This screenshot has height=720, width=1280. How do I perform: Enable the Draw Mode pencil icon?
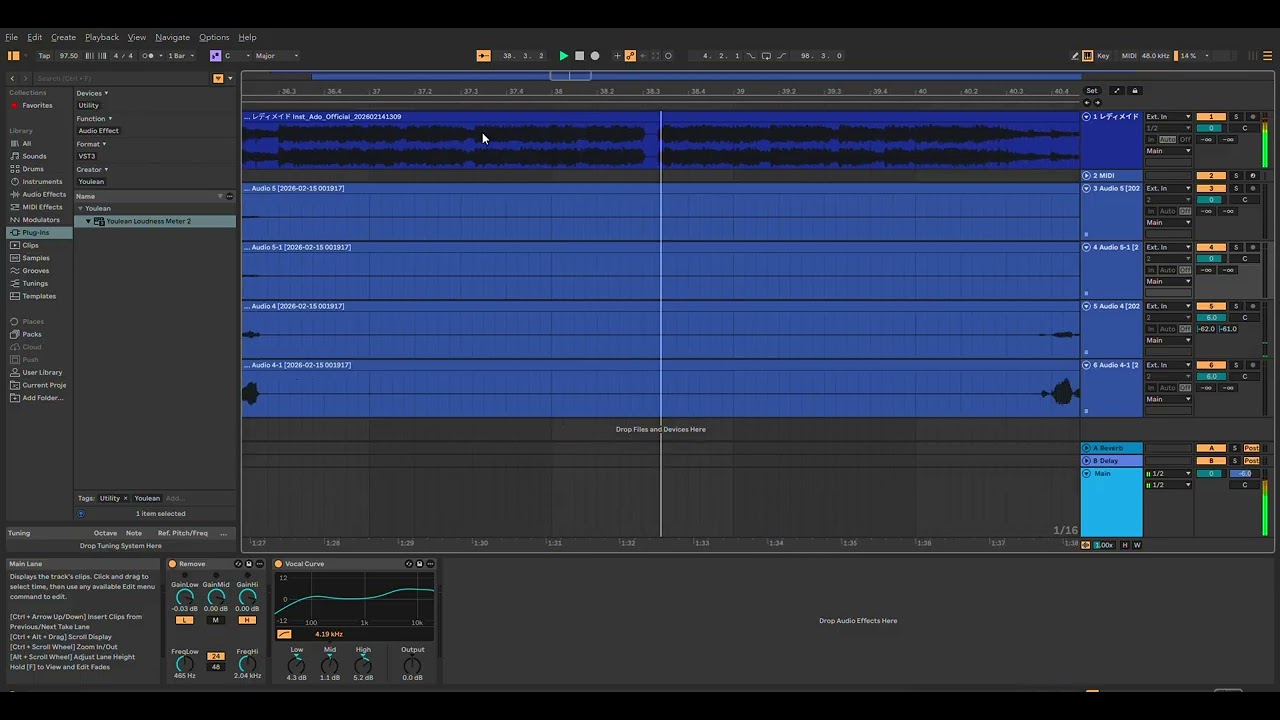tap(1074, 56)
